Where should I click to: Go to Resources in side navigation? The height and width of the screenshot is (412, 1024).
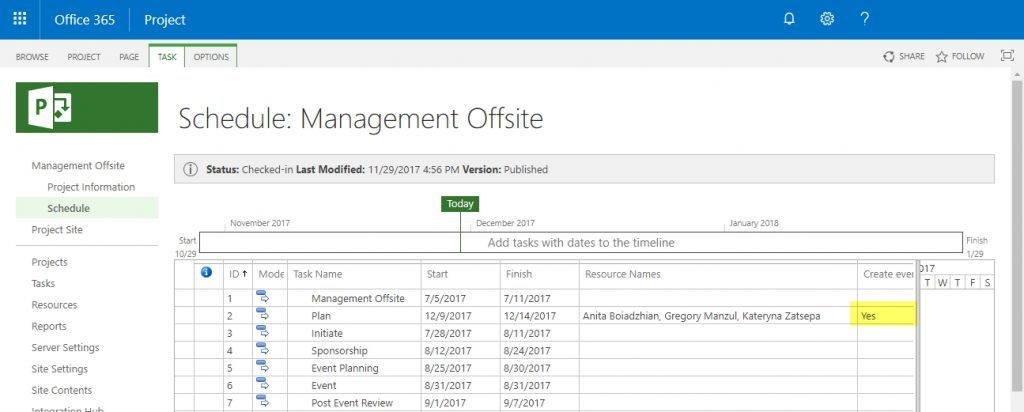tap(54, 305)
